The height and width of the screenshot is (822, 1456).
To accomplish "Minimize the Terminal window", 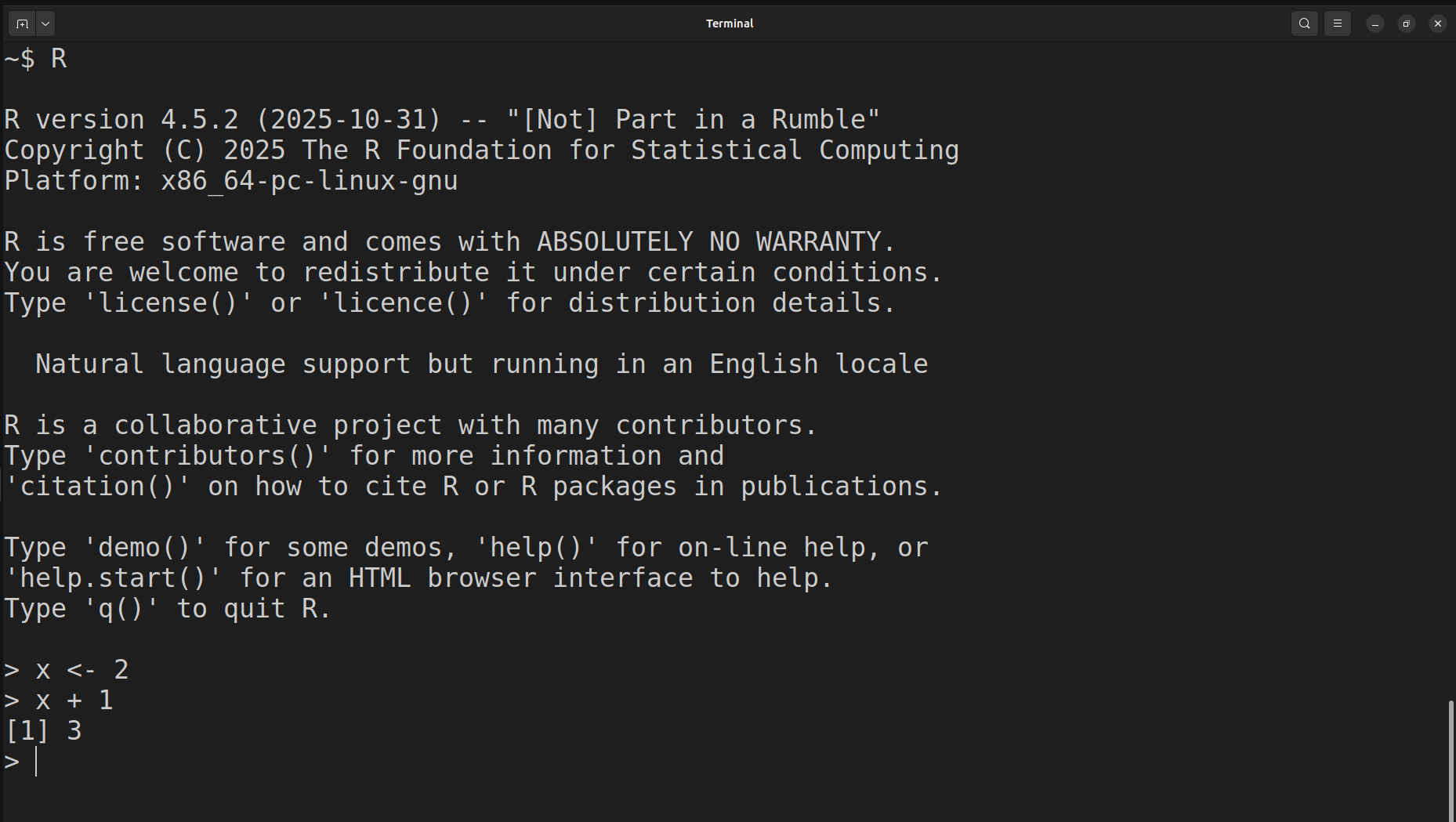I will [x=1375, y=24].
